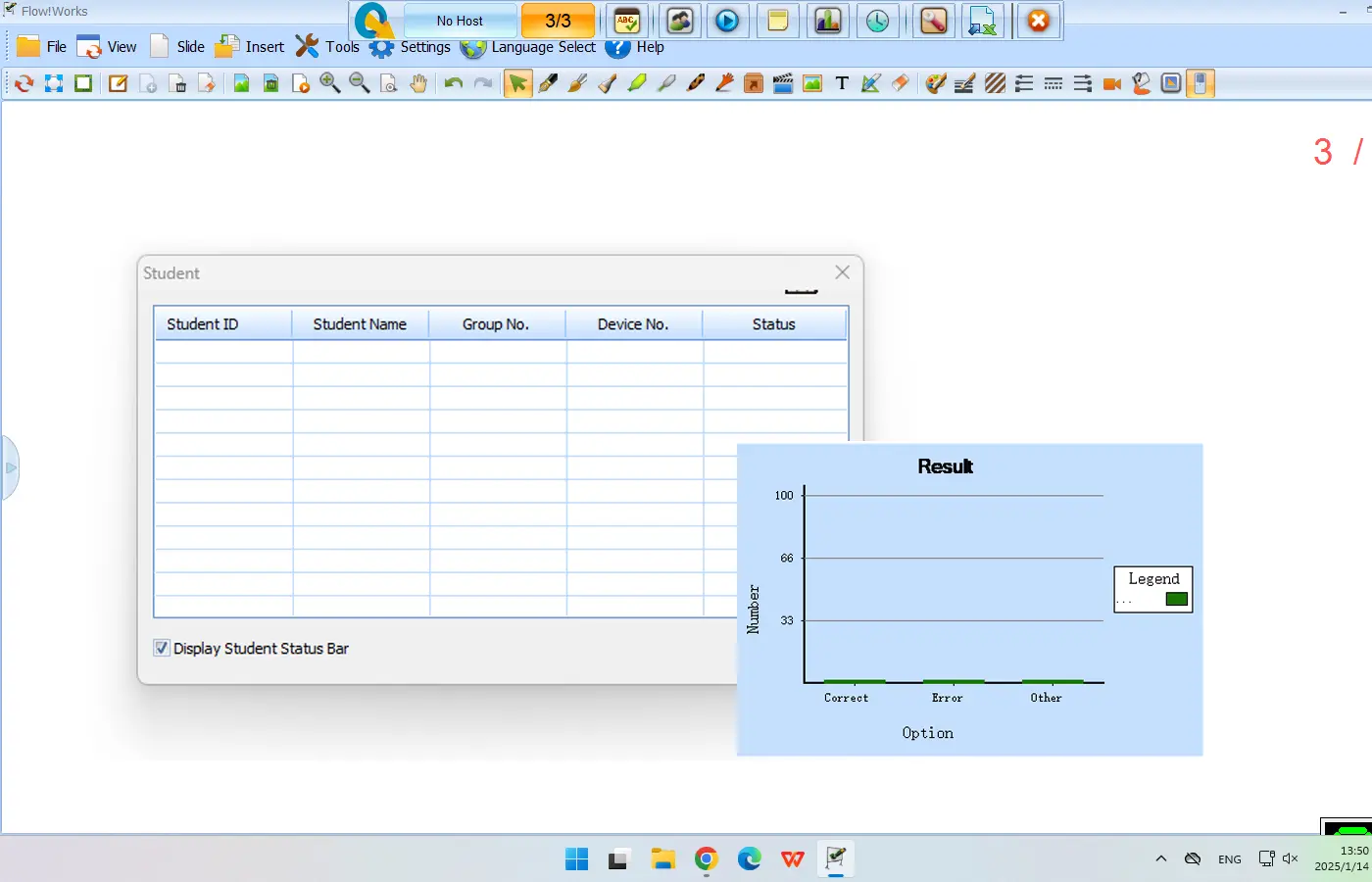Click the add new page icon

(x=148, y=83)
